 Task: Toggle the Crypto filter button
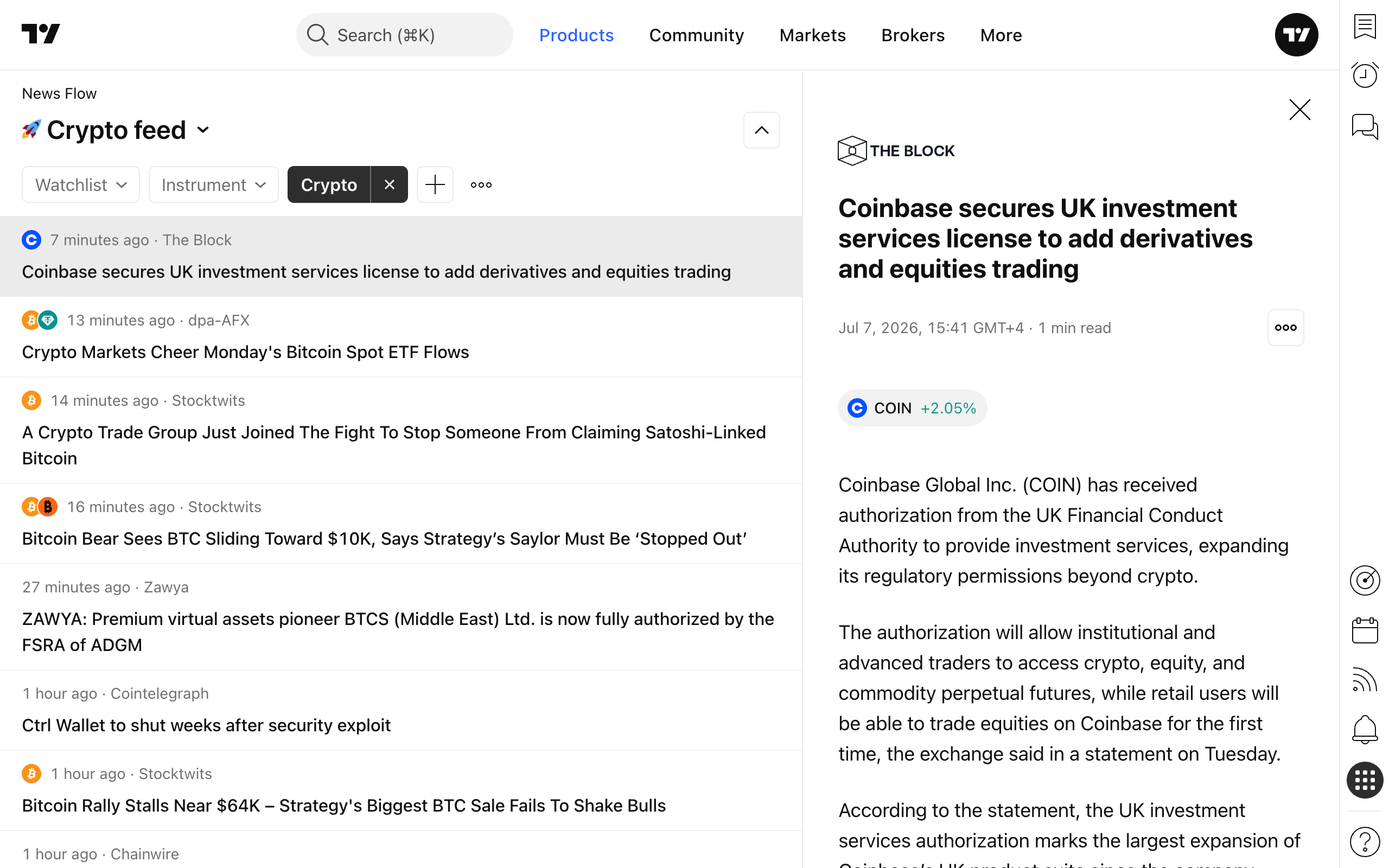[x=329, y=184]
